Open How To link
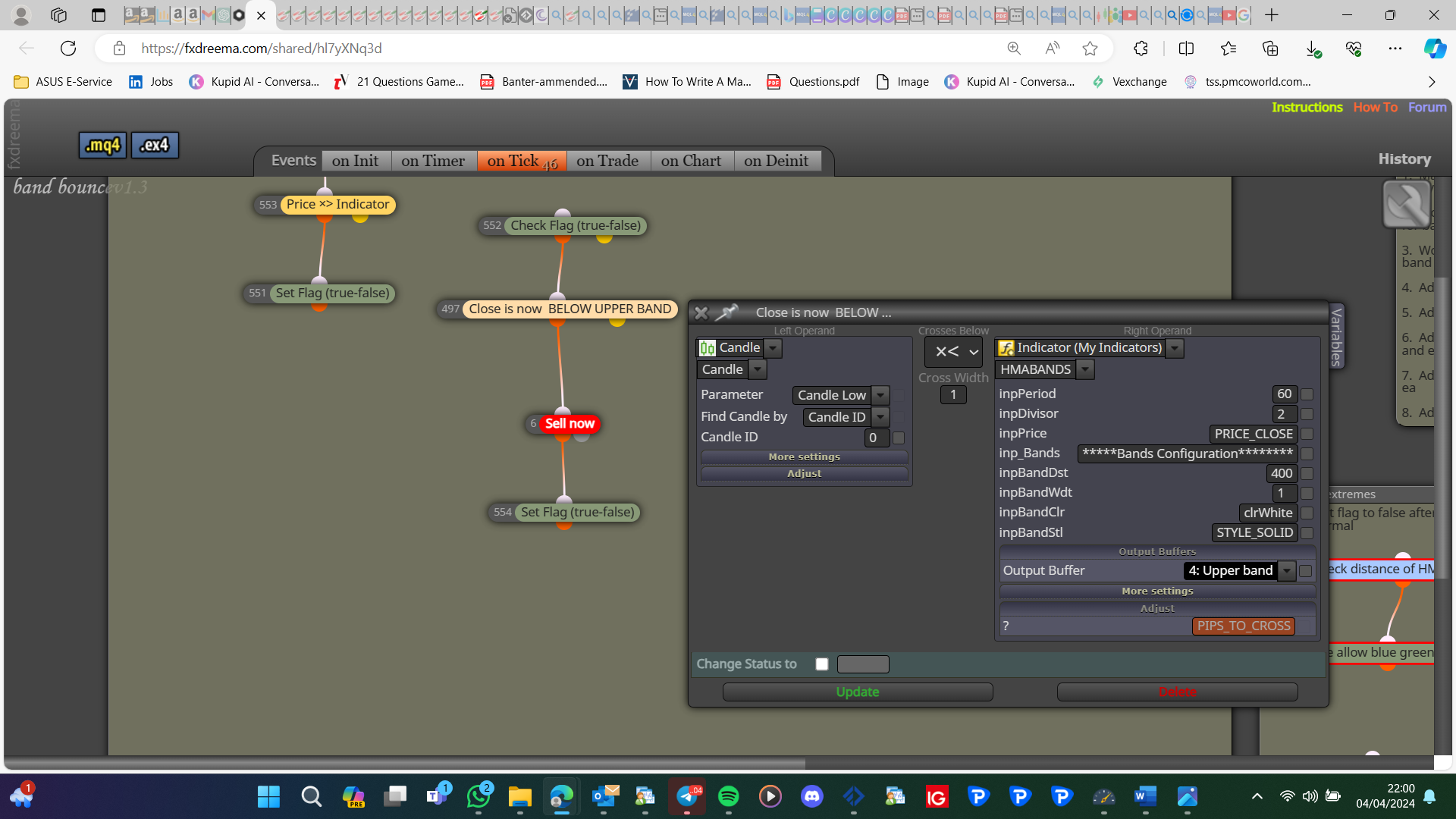 (x=1375, y=108)
